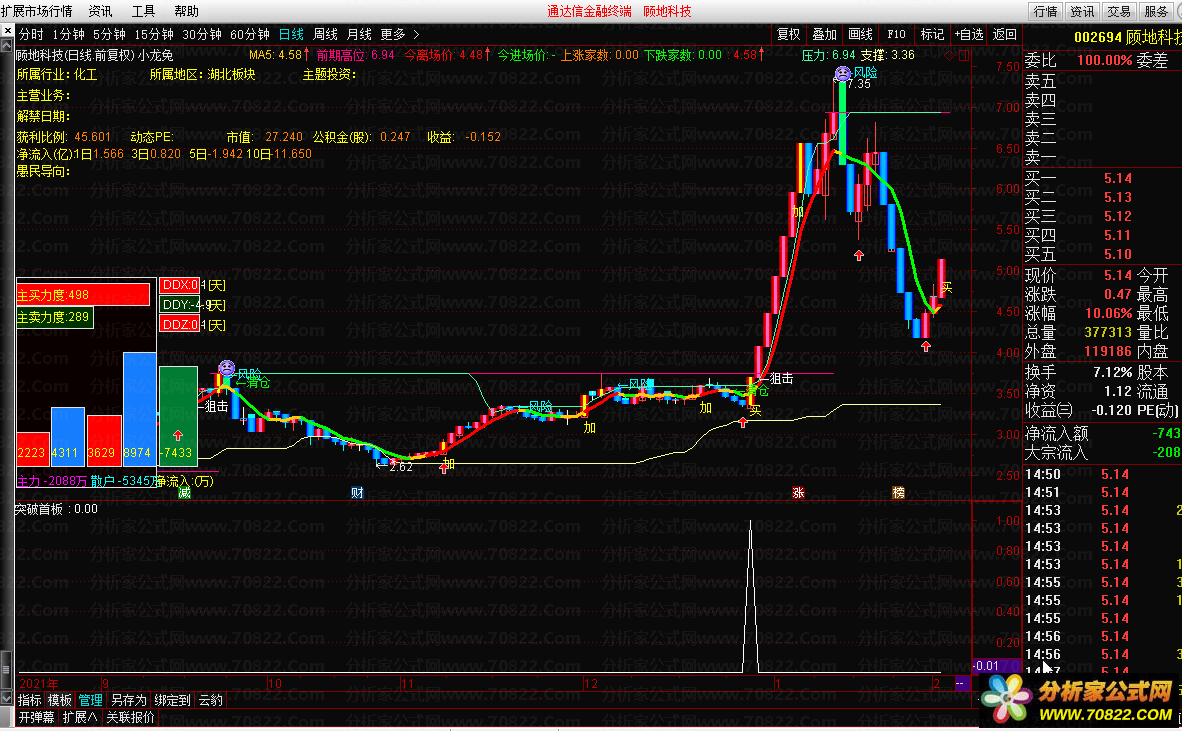
Task: Click the 2021年 label on time axis
Action: point(38,684)
